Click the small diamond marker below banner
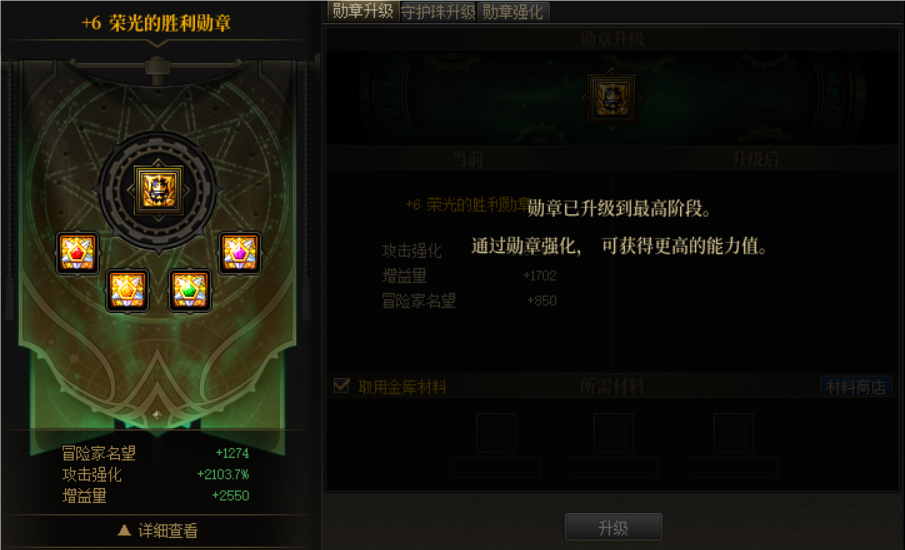Image resolution: width=905 pixels, height=550 pixels. [157, 414]
